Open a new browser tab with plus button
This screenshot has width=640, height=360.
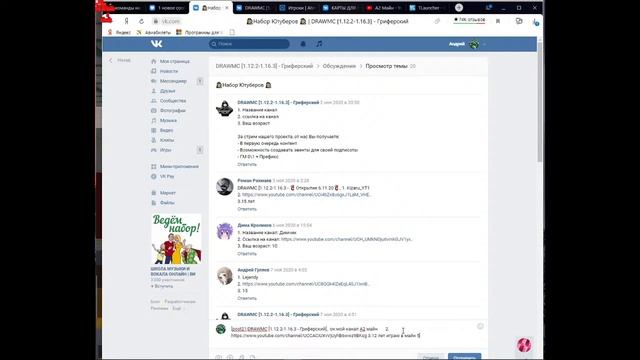(x=459, y=8)
